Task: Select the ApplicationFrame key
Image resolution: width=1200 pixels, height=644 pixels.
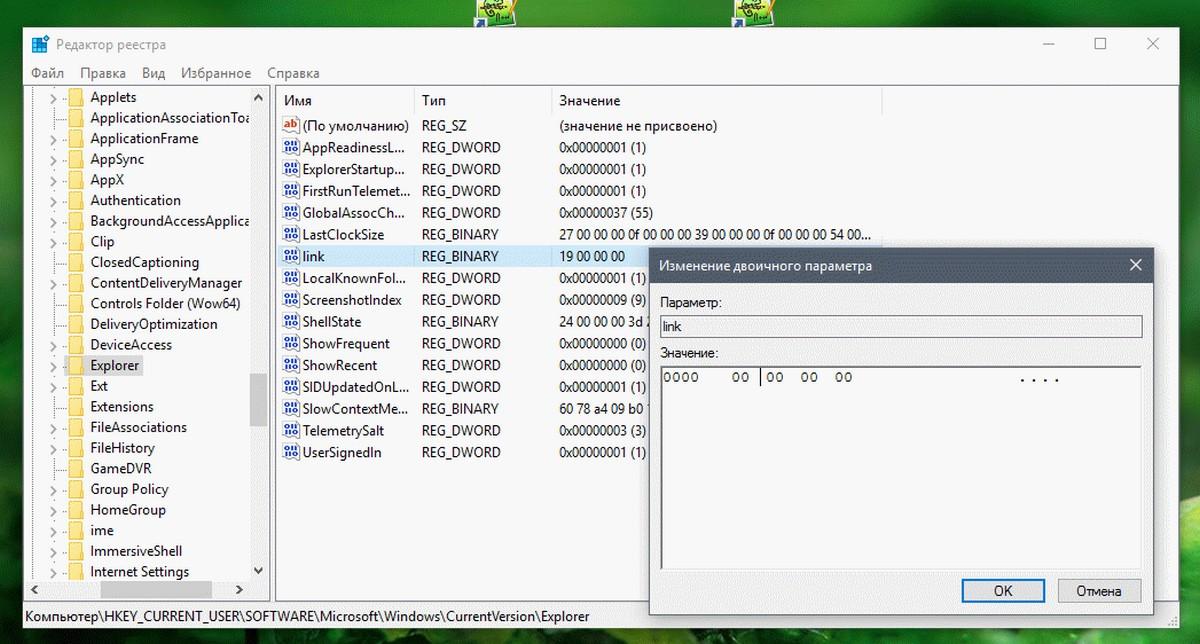Action: tap(144, 138)
